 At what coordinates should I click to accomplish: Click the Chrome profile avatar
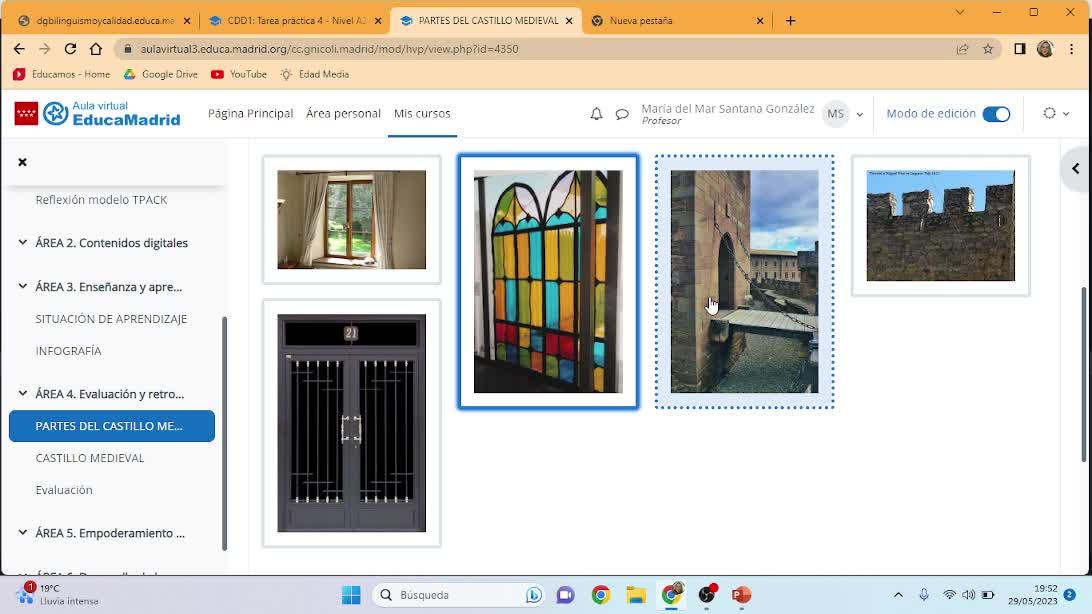pos(1045,49)
